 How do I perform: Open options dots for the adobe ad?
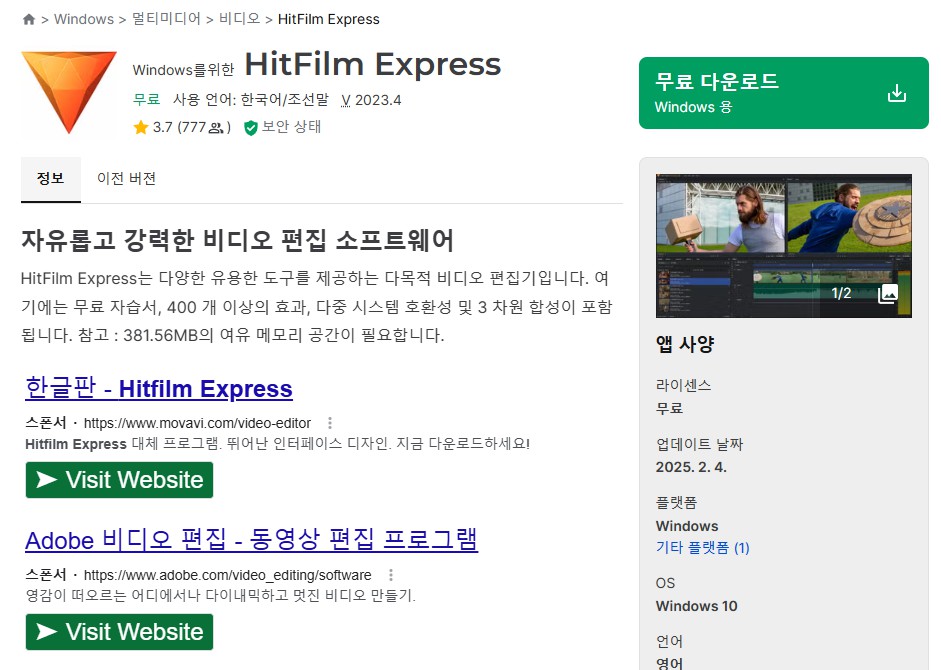pyautogui.click(x=391, y=575)
